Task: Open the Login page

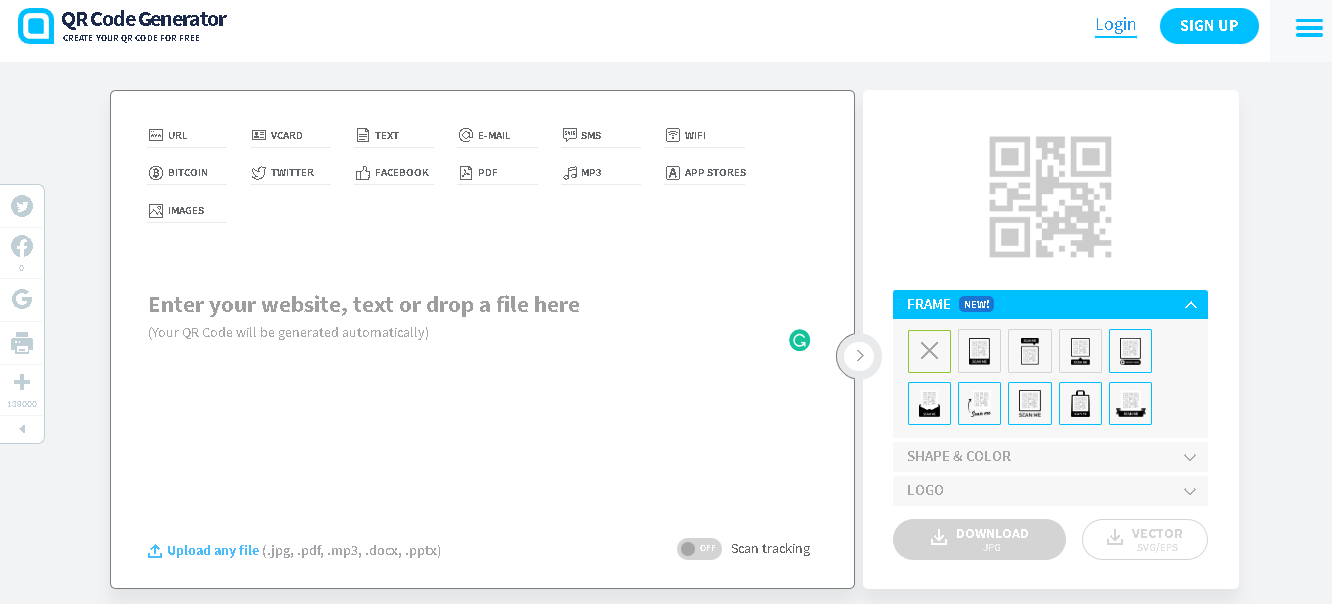Action: (1116, 25)
